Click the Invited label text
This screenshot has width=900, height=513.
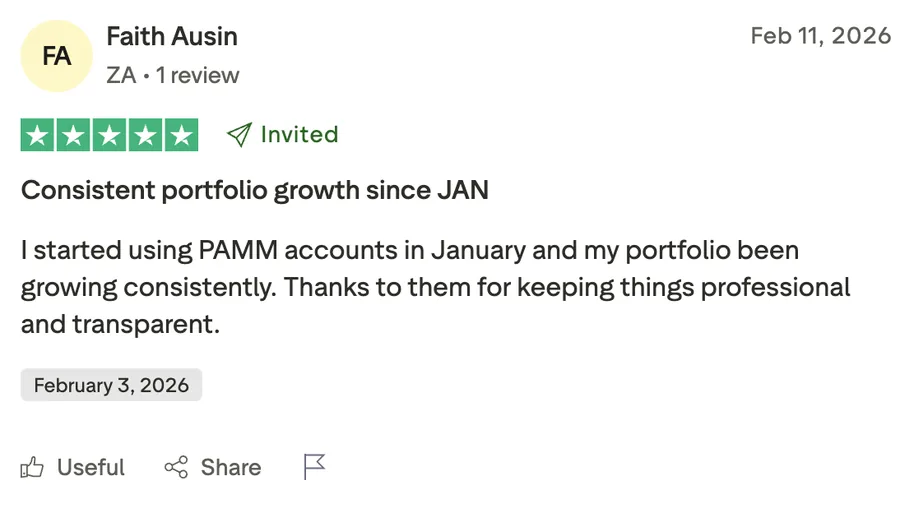pyautogui.click(x=299, y=135)
